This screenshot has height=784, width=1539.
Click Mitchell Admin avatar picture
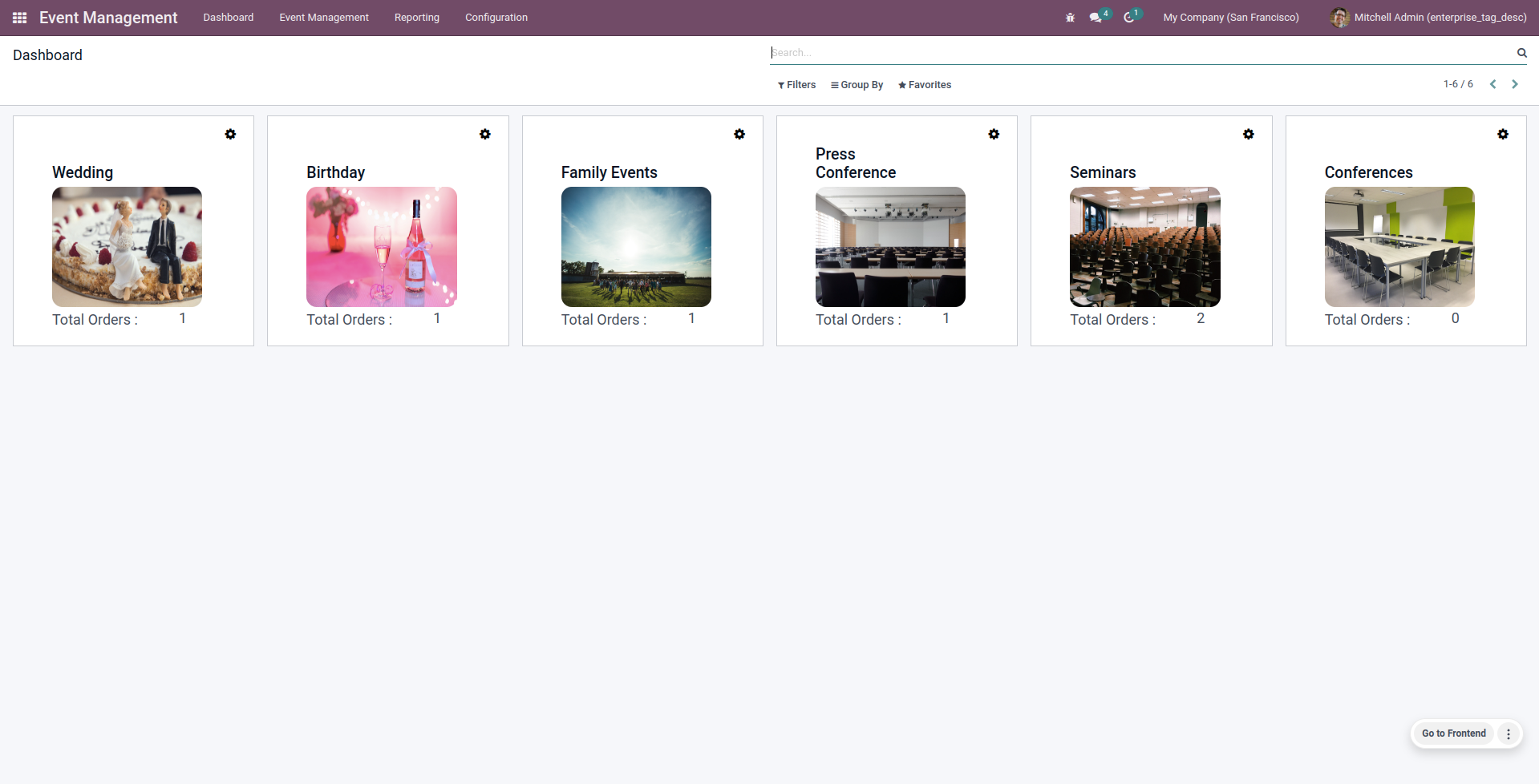tap(1339, 18)
